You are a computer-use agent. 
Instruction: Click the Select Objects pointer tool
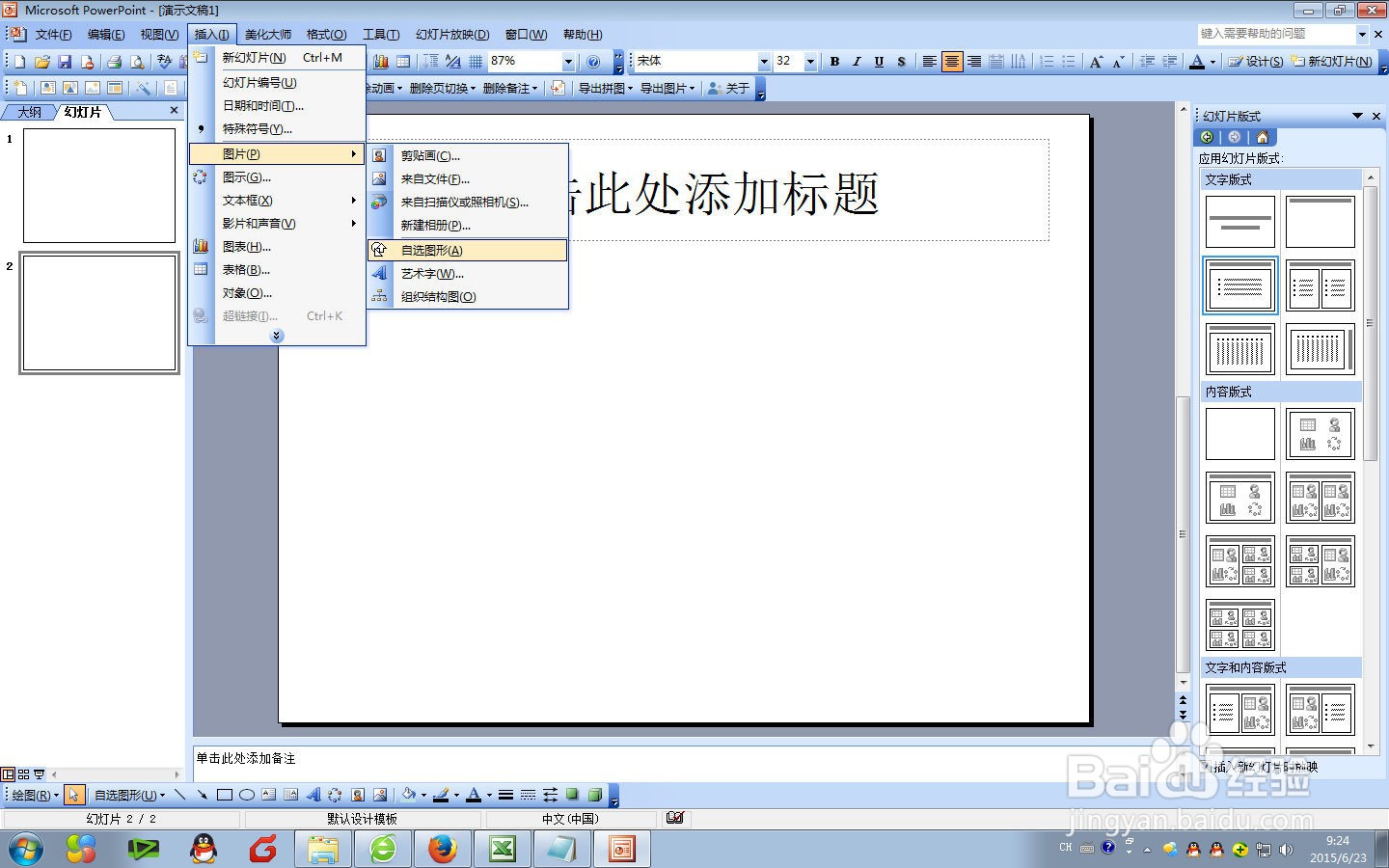(x=75, y=795)
